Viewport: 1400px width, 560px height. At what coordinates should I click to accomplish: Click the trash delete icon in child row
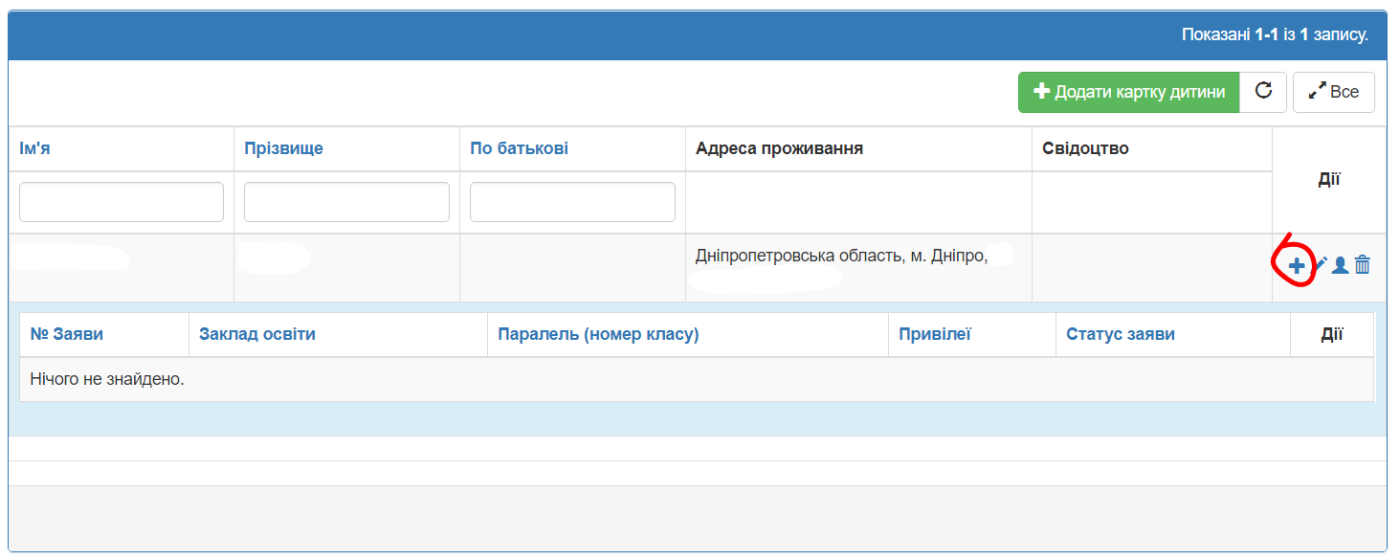1362,265
